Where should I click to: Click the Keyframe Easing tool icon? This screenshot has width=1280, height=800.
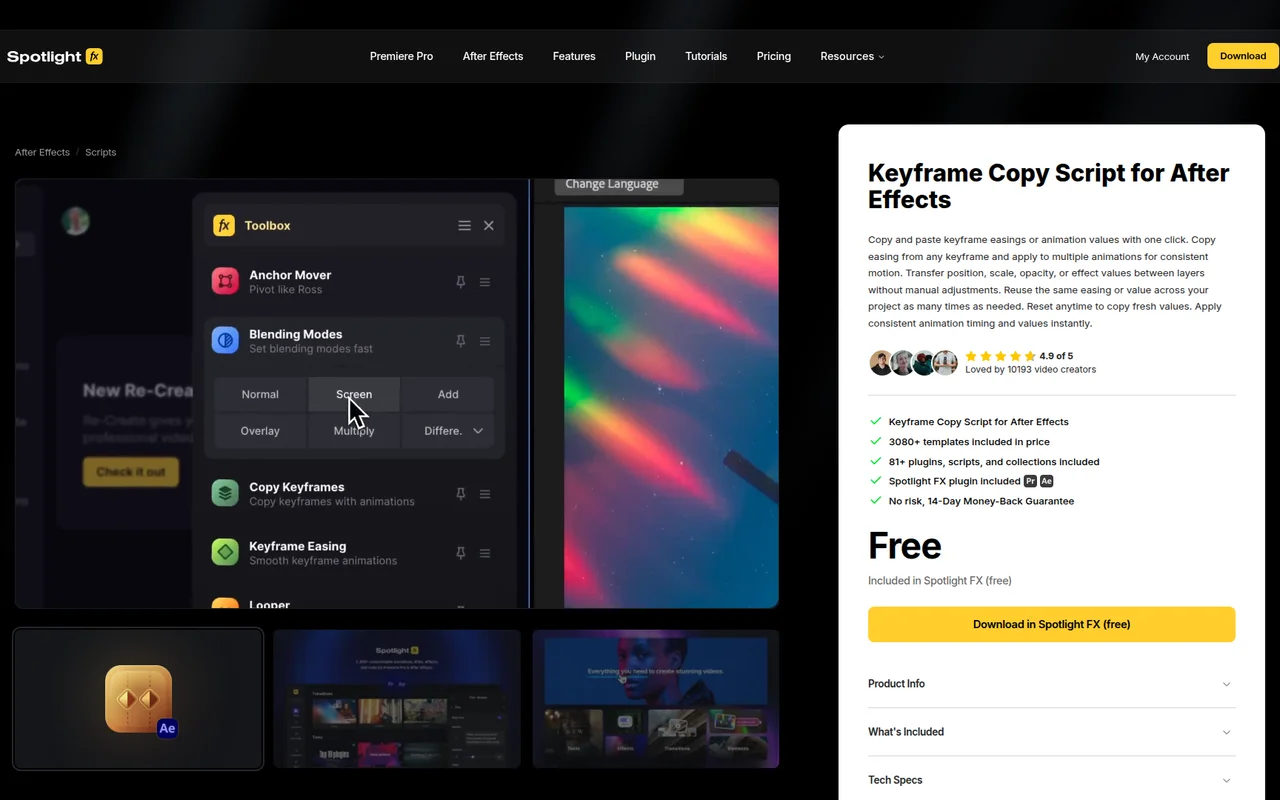224,552
